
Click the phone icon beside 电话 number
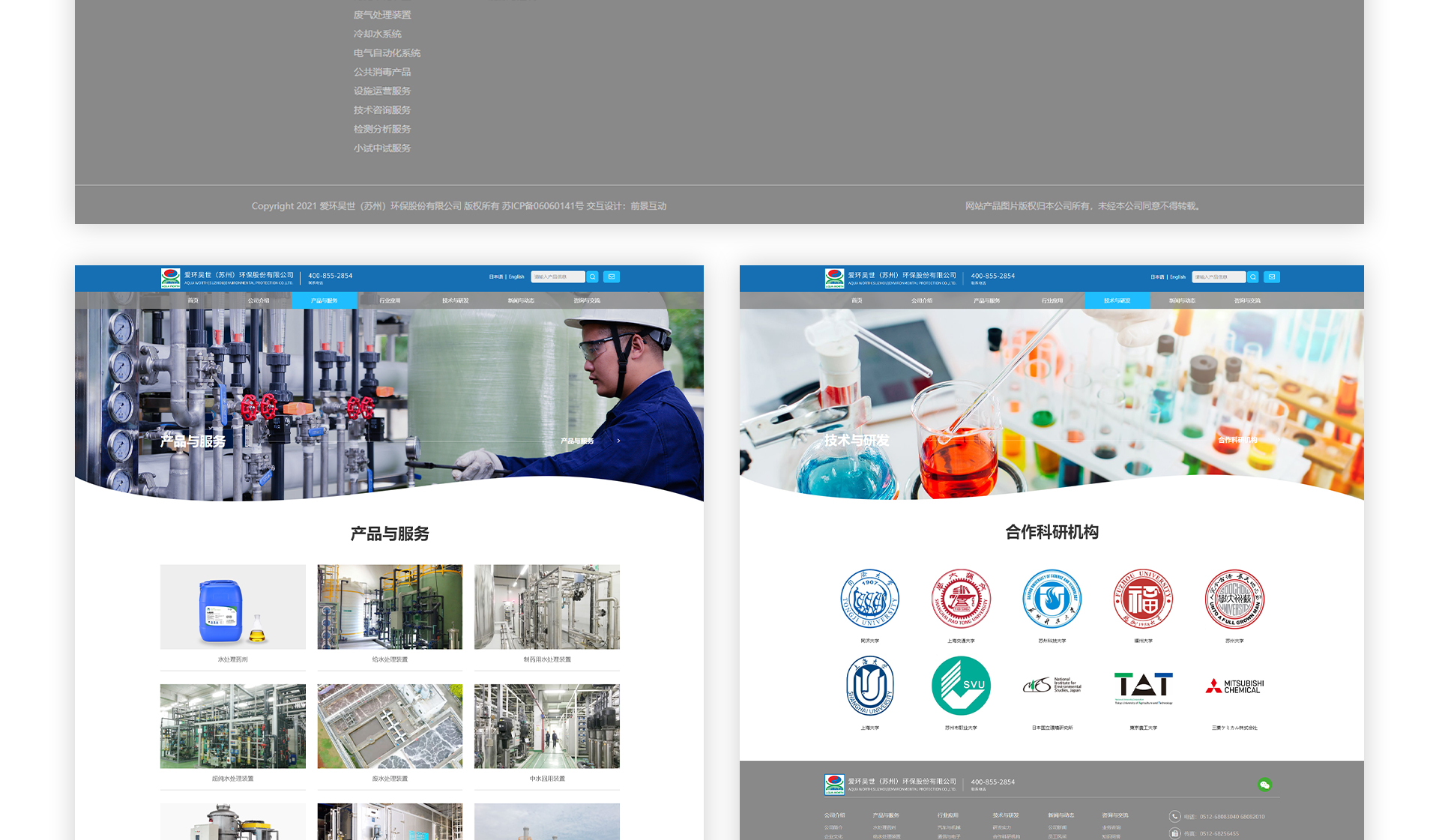[x=1175, y=816]
